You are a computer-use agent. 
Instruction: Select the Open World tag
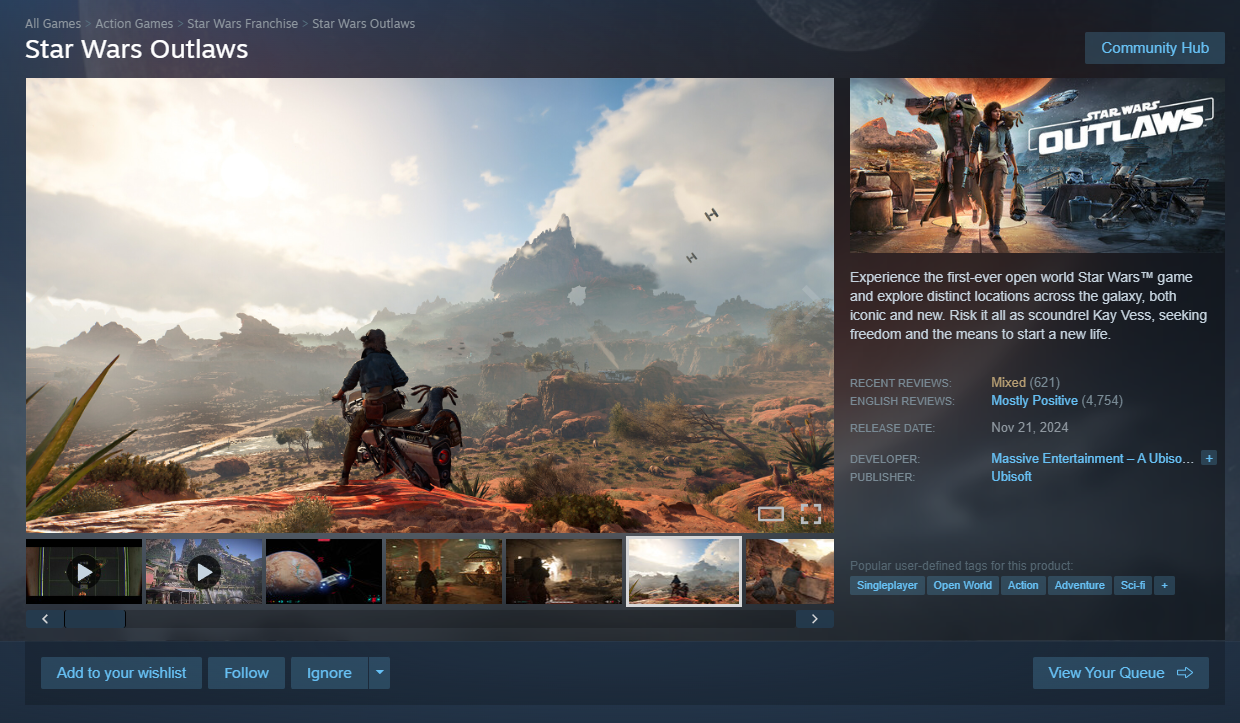pos(962,585)
